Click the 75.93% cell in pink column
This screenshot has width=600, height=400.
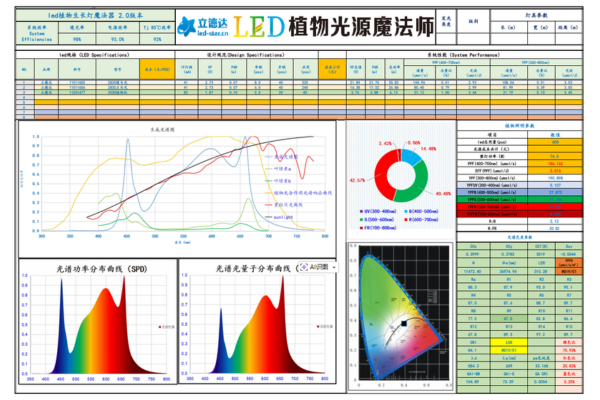tap(569, 350)
